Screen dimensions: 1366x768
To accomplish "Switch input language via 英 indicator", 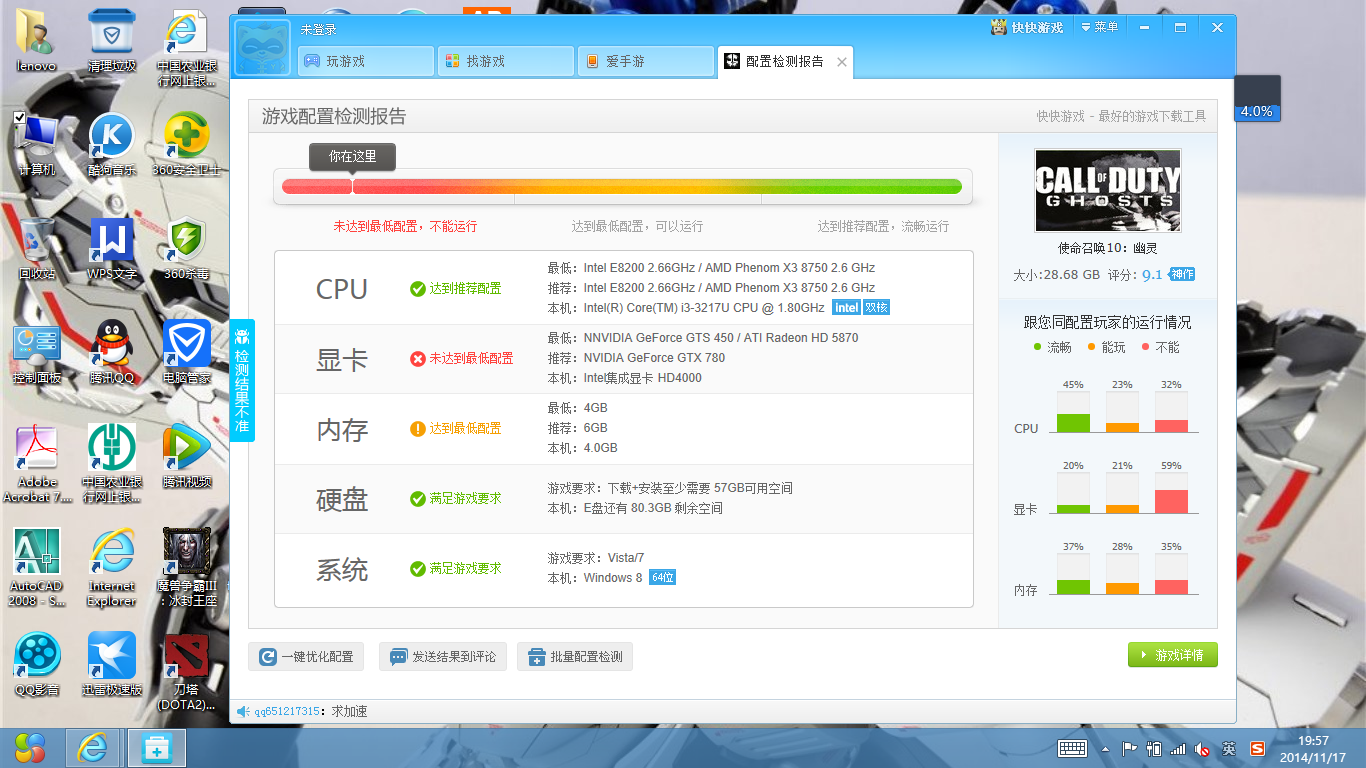I will pos(1229,748).
